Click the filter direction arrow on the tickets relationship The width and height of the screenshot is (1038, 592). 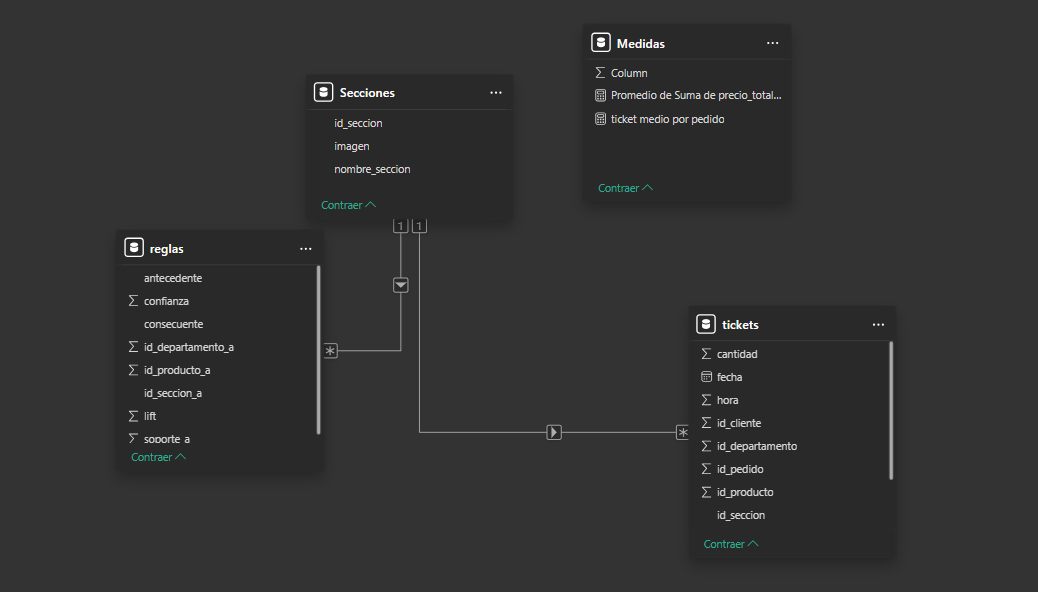click(x=554, y=432)
